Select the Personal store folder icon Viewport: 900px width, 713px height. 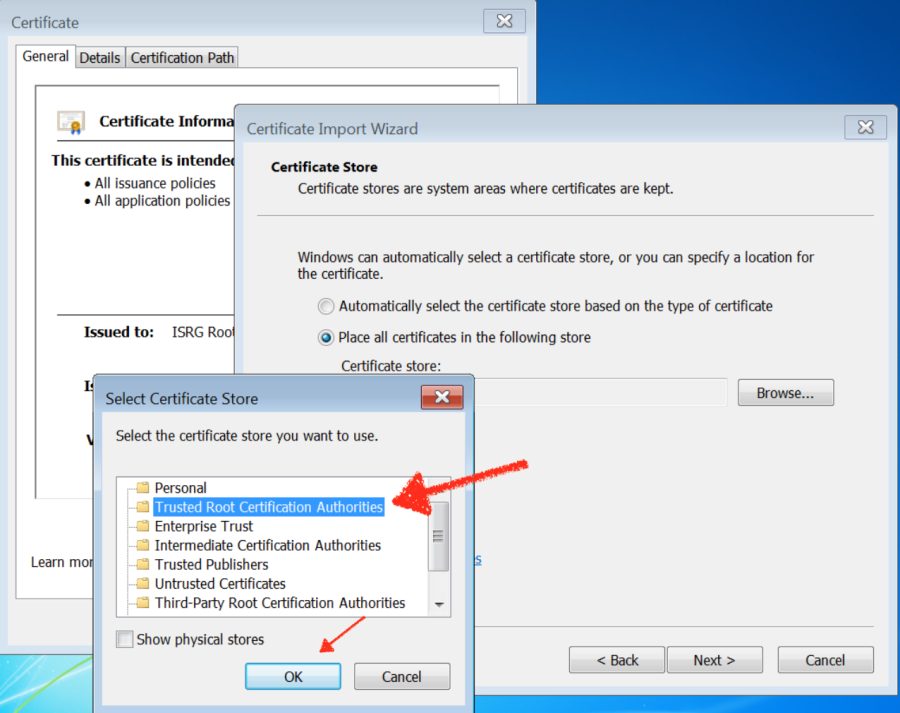tap(141, 488)
